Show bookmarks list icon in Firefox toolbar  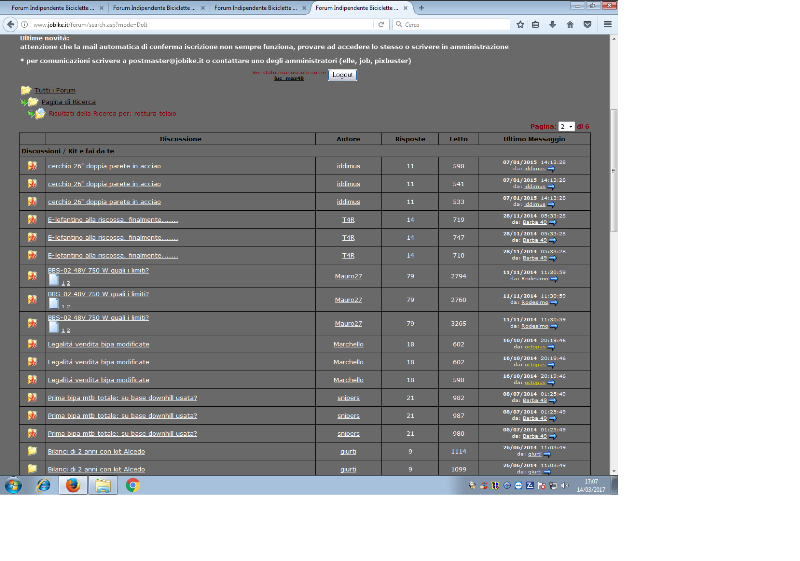(x=536, y=24)
